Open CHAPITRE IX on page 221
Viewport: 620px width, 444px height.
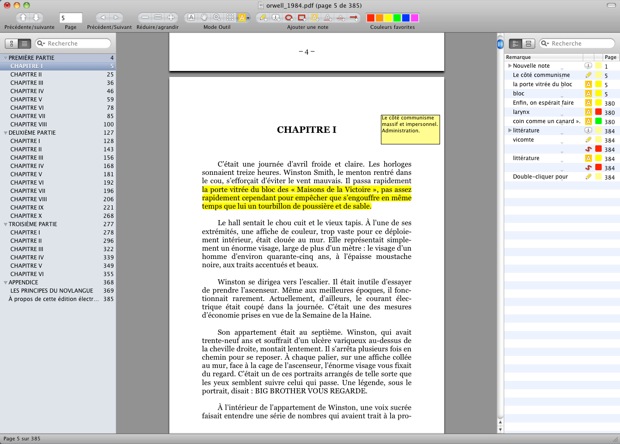58,207
